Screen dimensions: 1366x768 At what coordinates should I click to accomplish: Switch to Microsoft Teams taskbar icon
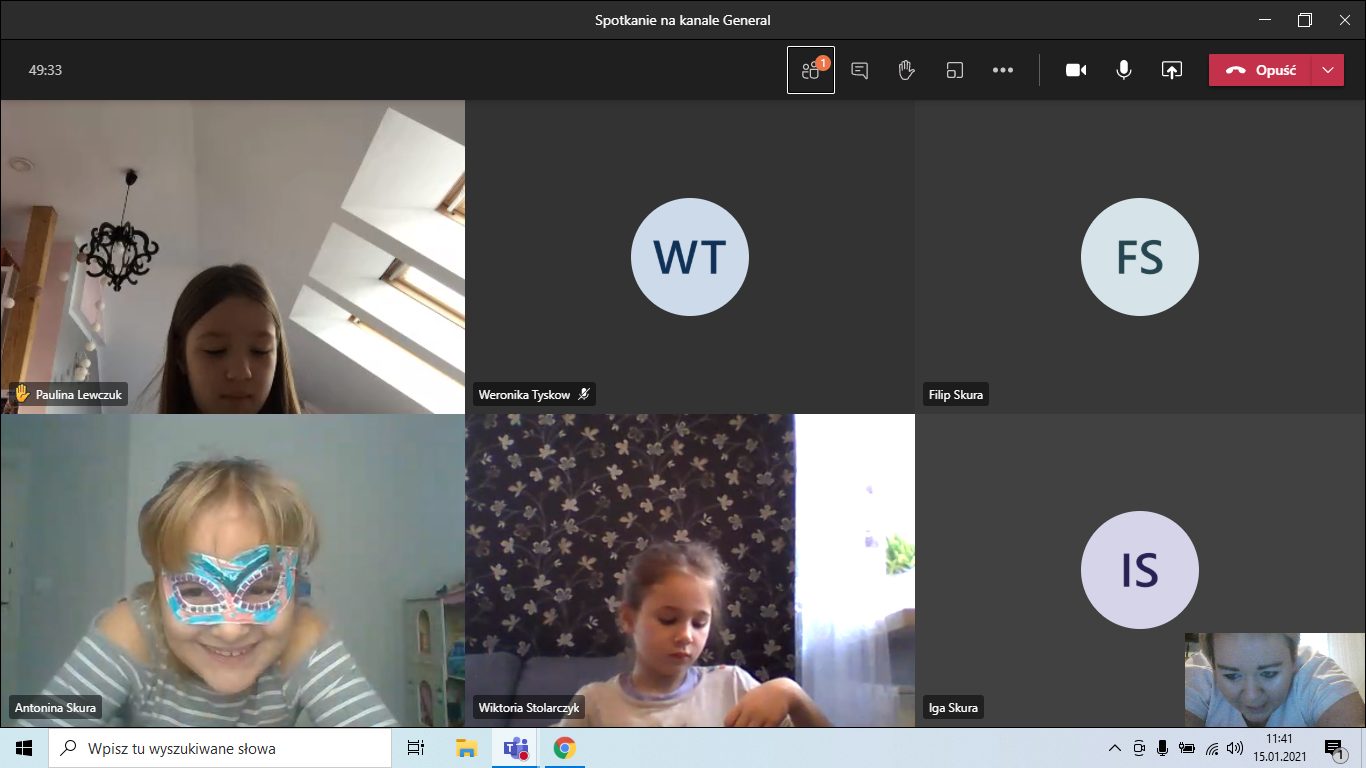(x=515, y=748)
